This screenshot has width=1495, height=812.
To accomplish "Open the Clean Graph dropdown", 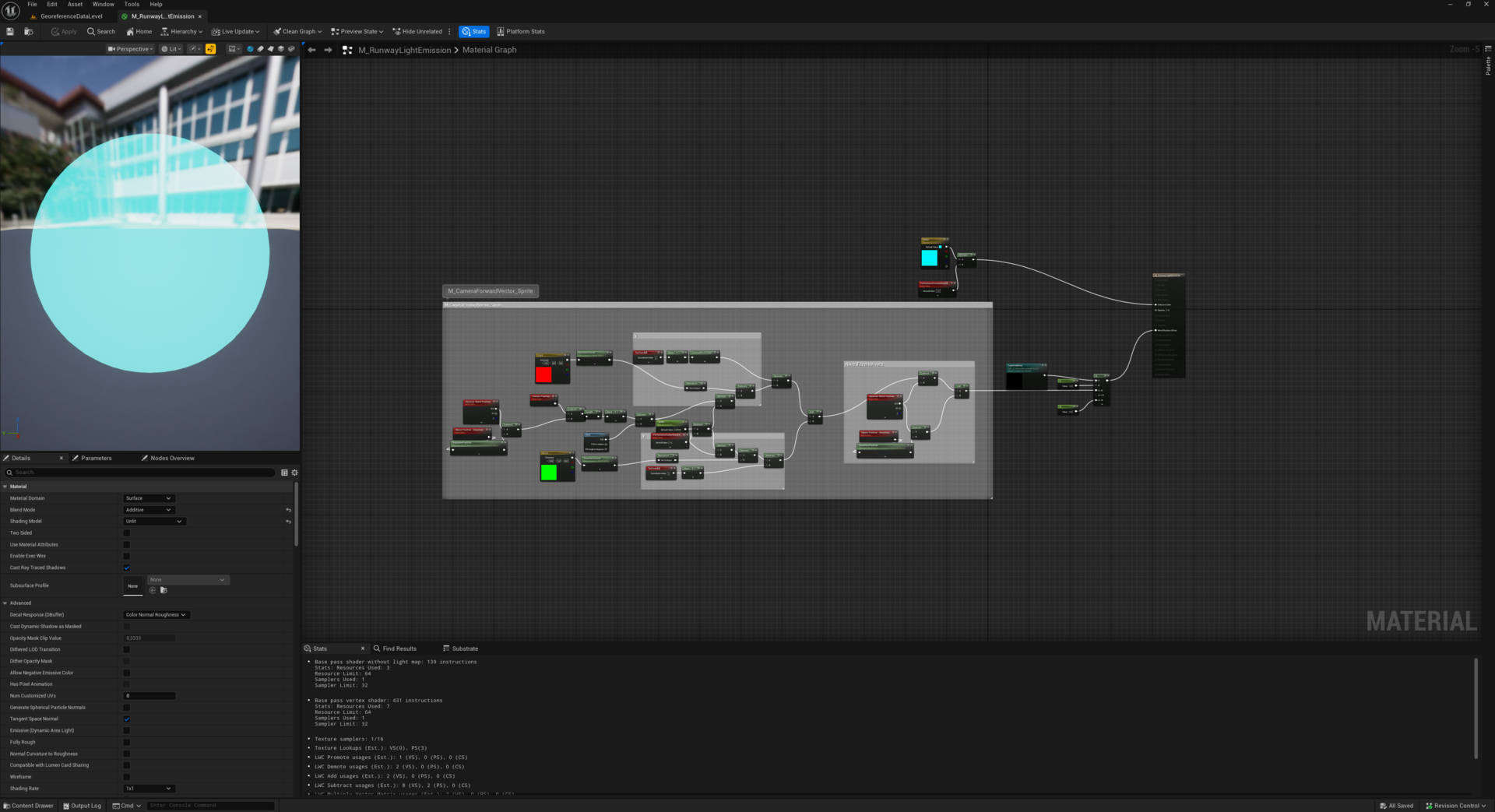I will tap(297, 32).
